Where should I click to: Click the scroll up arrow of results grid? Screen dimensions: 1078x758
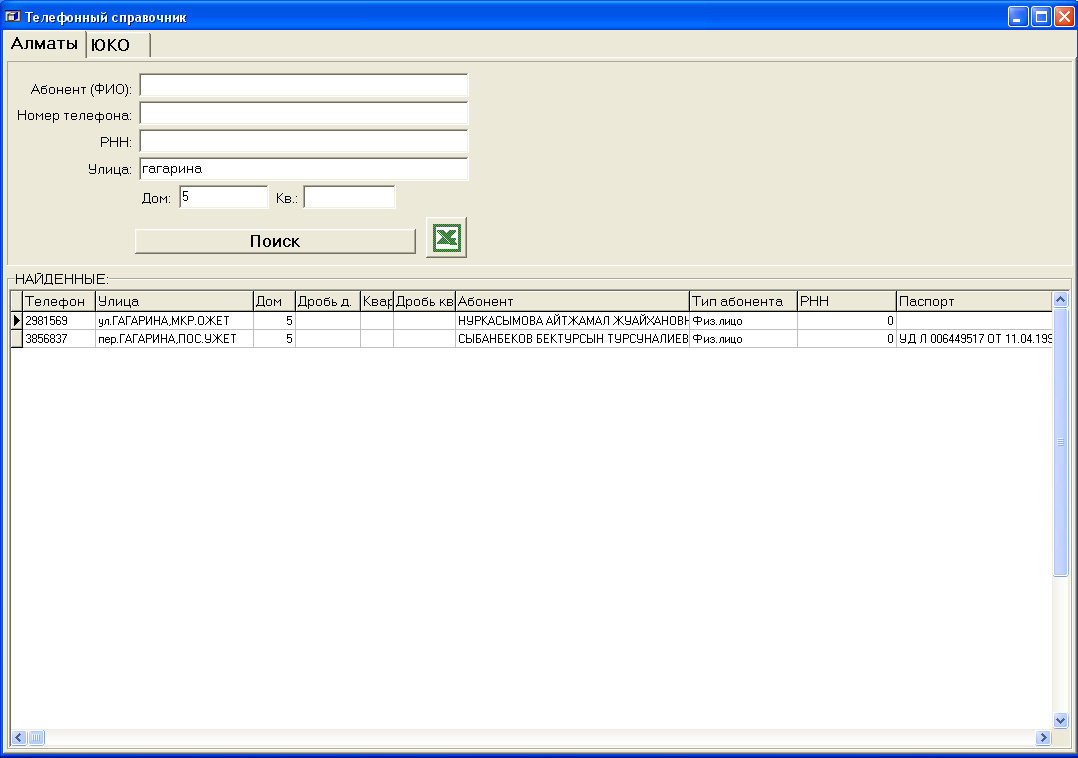[x=1060, y=300]
